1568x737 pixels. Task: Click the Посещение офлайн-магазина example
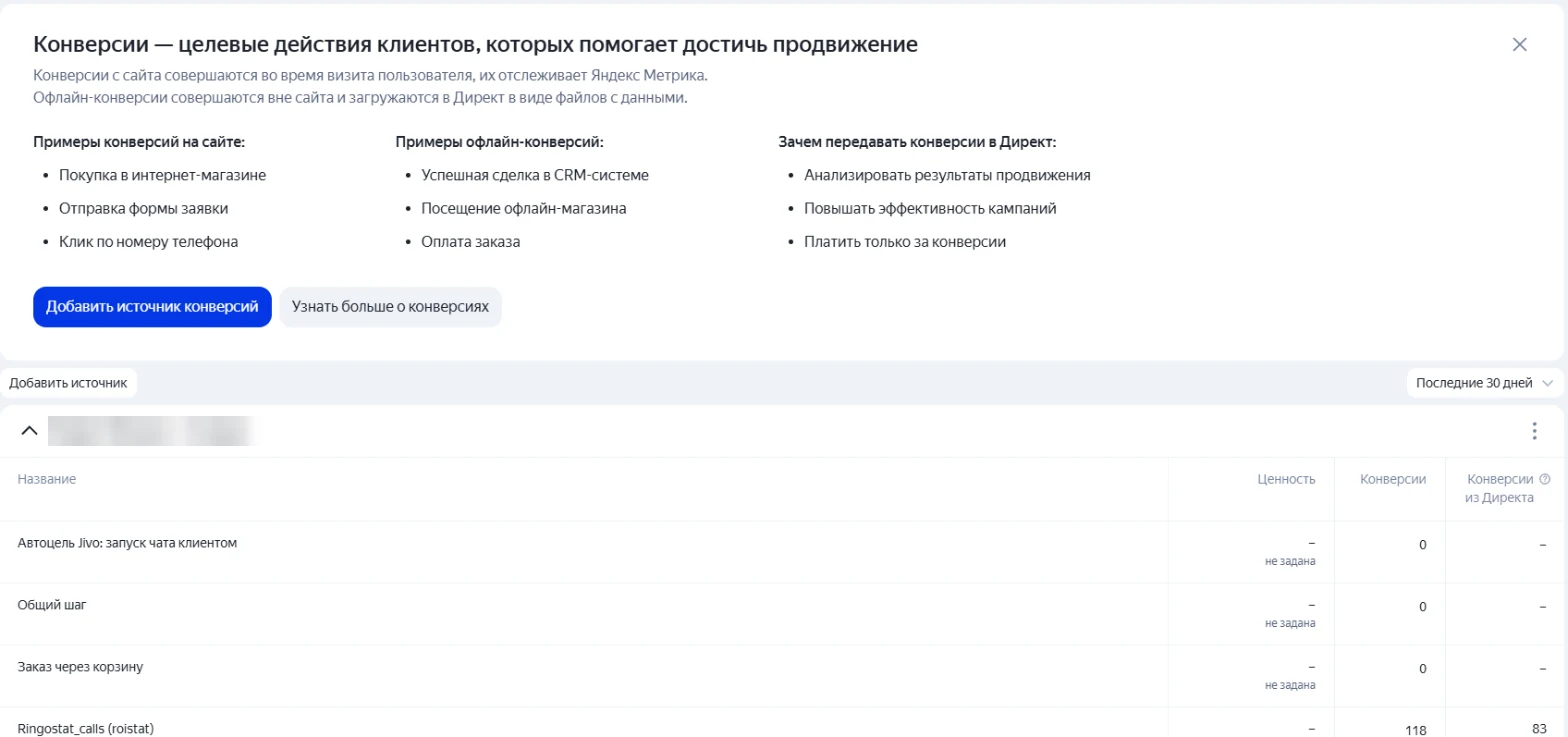(x=524, y=209)
